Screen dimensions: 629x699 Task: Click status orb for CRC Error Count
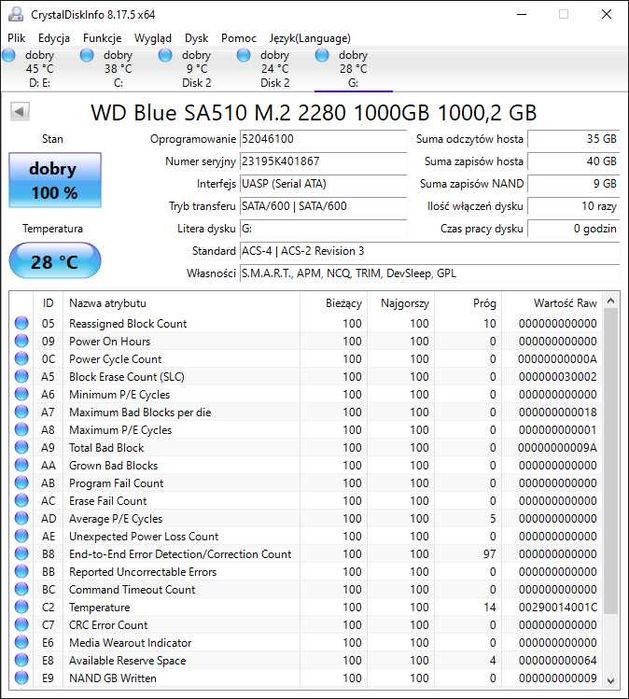click(21, 625)
